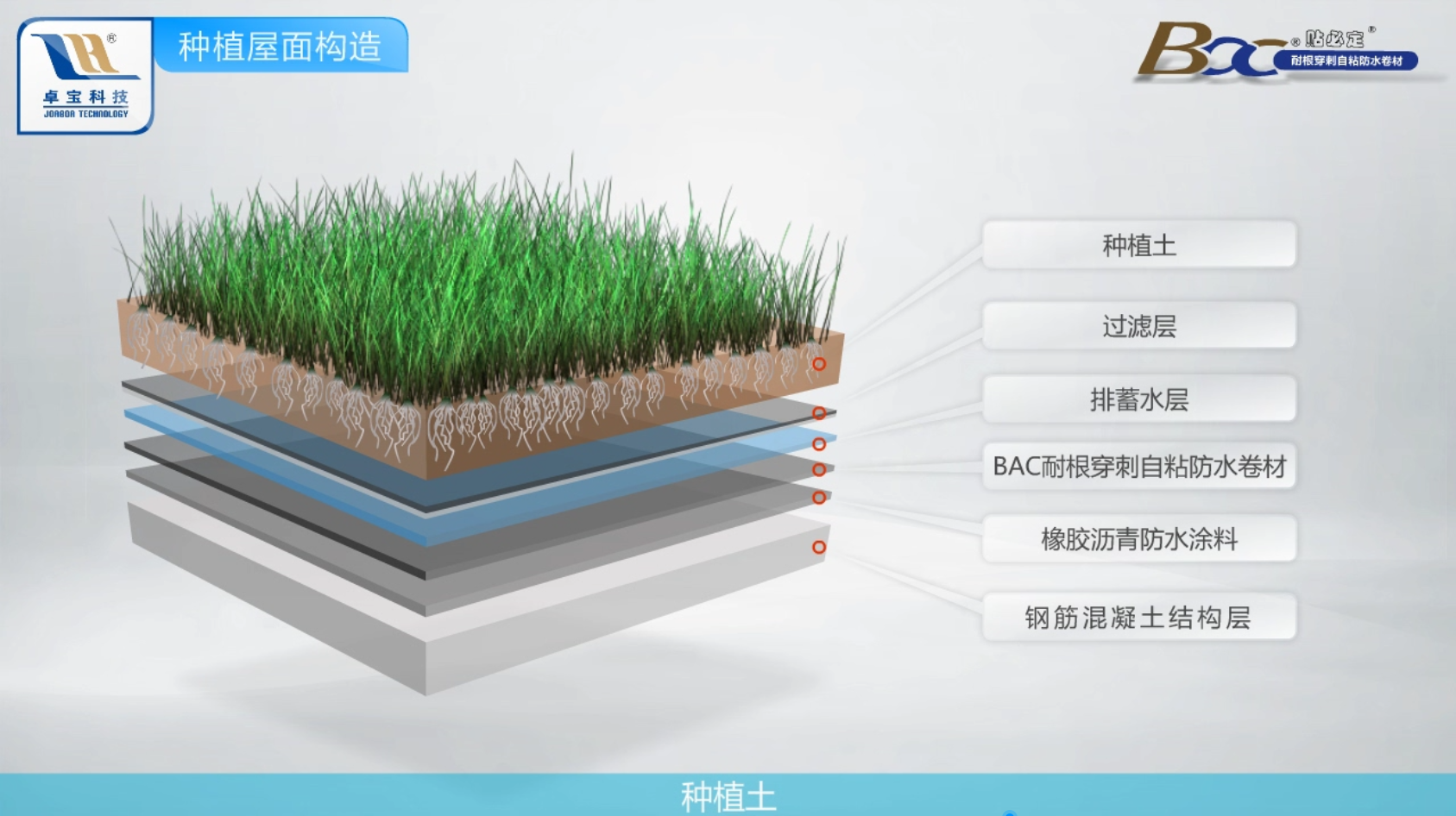Image resolution: width=1456 pixels, height=816 pixels.
Task: Click the second red circle marker from the top
Action: coord(819,413)
